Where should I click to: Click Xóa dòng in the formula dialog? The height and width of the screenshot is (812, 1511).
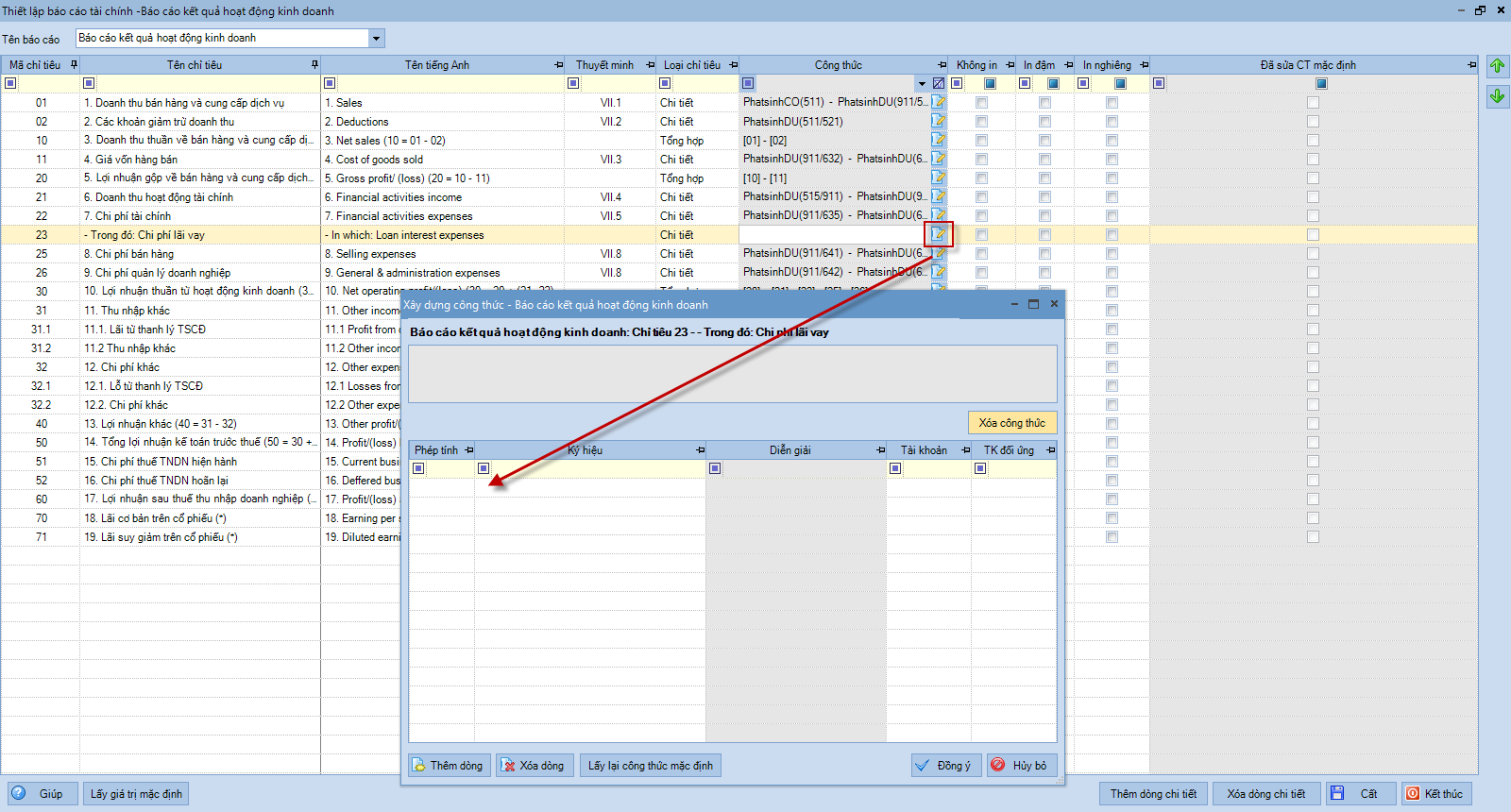[534, 765]
